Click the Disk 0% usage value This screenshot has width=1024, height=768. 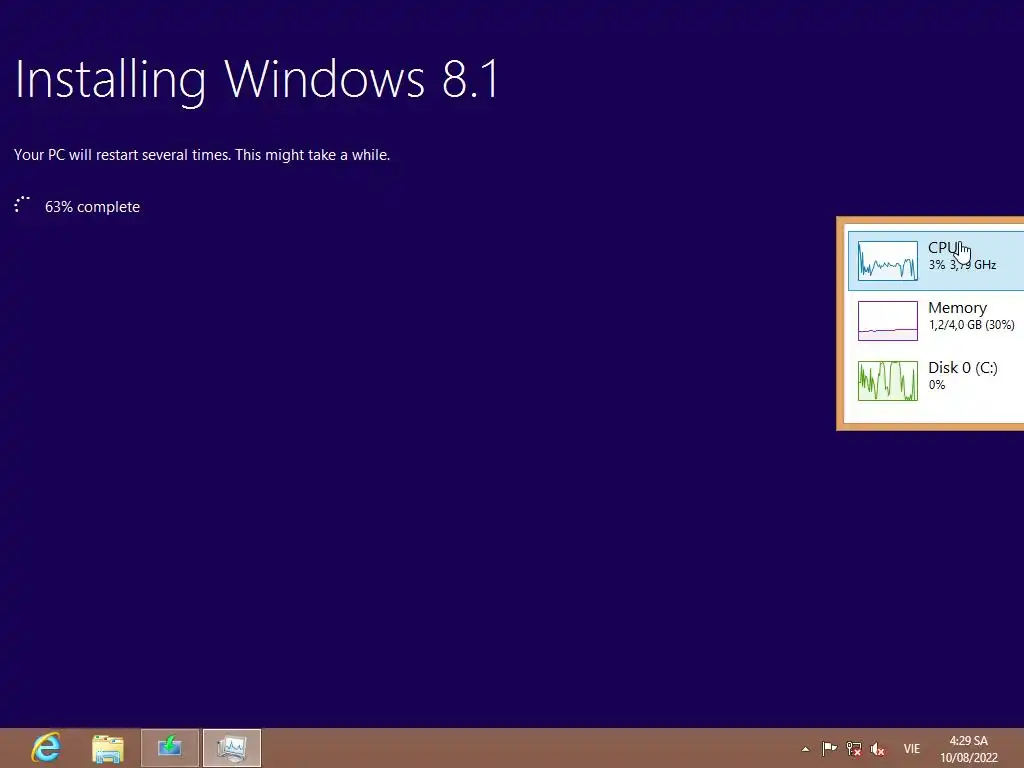click(936, 385)
